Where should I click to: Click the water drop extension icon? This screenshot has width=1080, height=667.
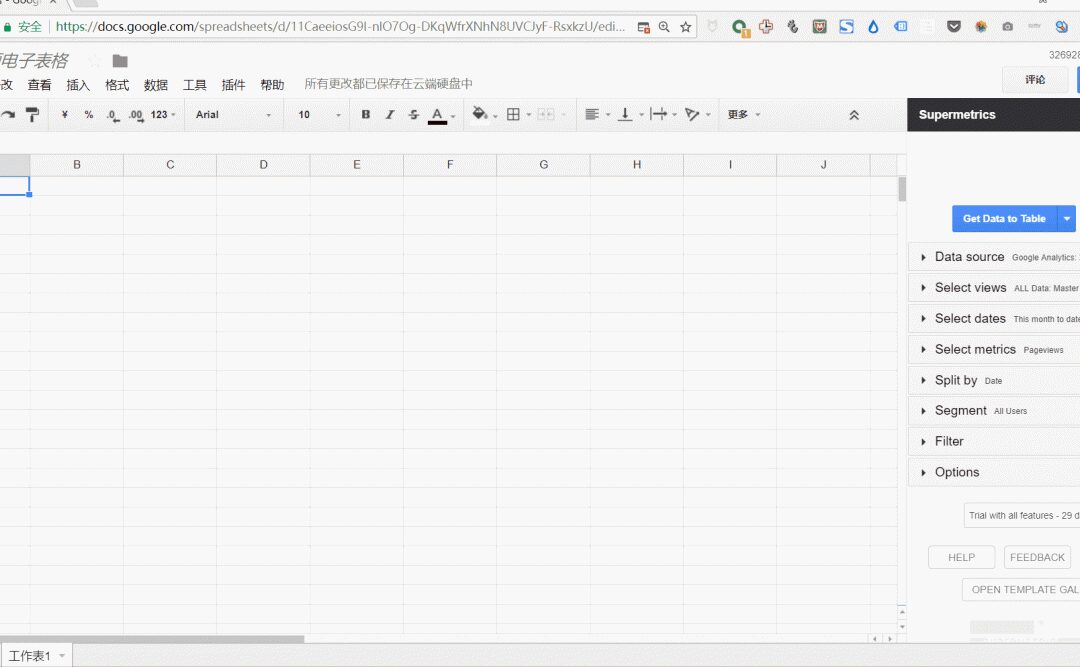pos(873,27)
